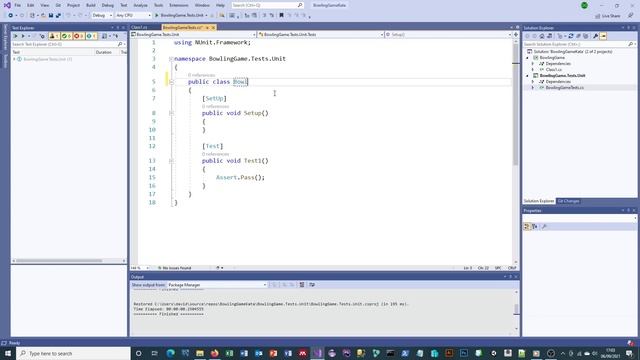
Task: Expand the BowlingGame.Tests.Unit test node
Action: (x=14, y=59)
